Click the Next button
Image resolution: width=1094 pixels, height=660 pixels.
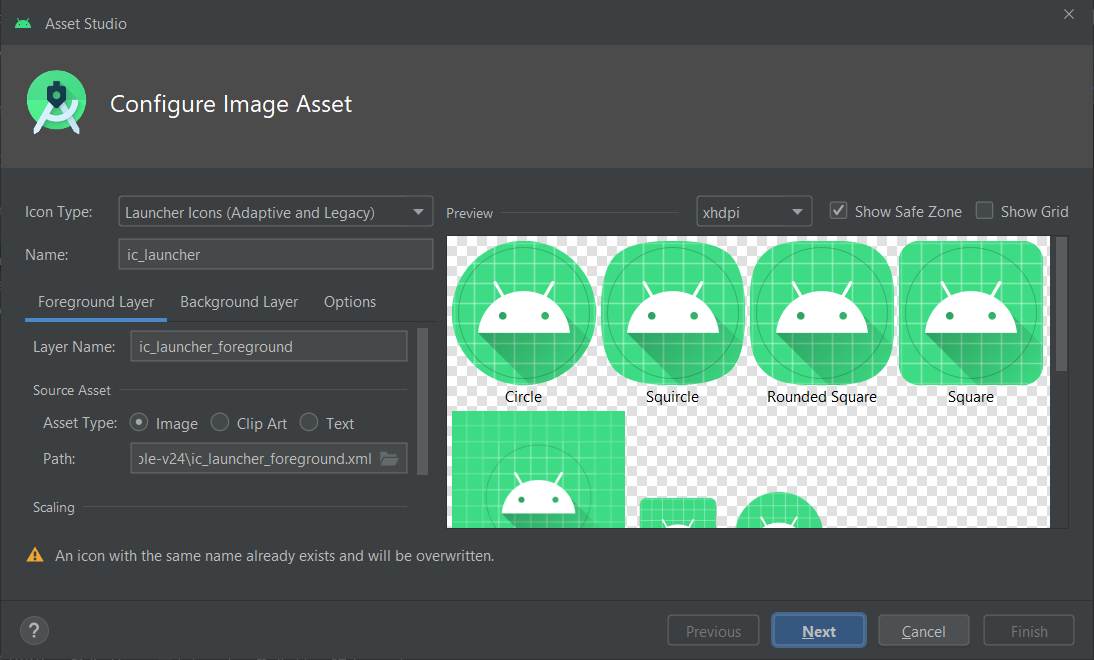(818, 631)
